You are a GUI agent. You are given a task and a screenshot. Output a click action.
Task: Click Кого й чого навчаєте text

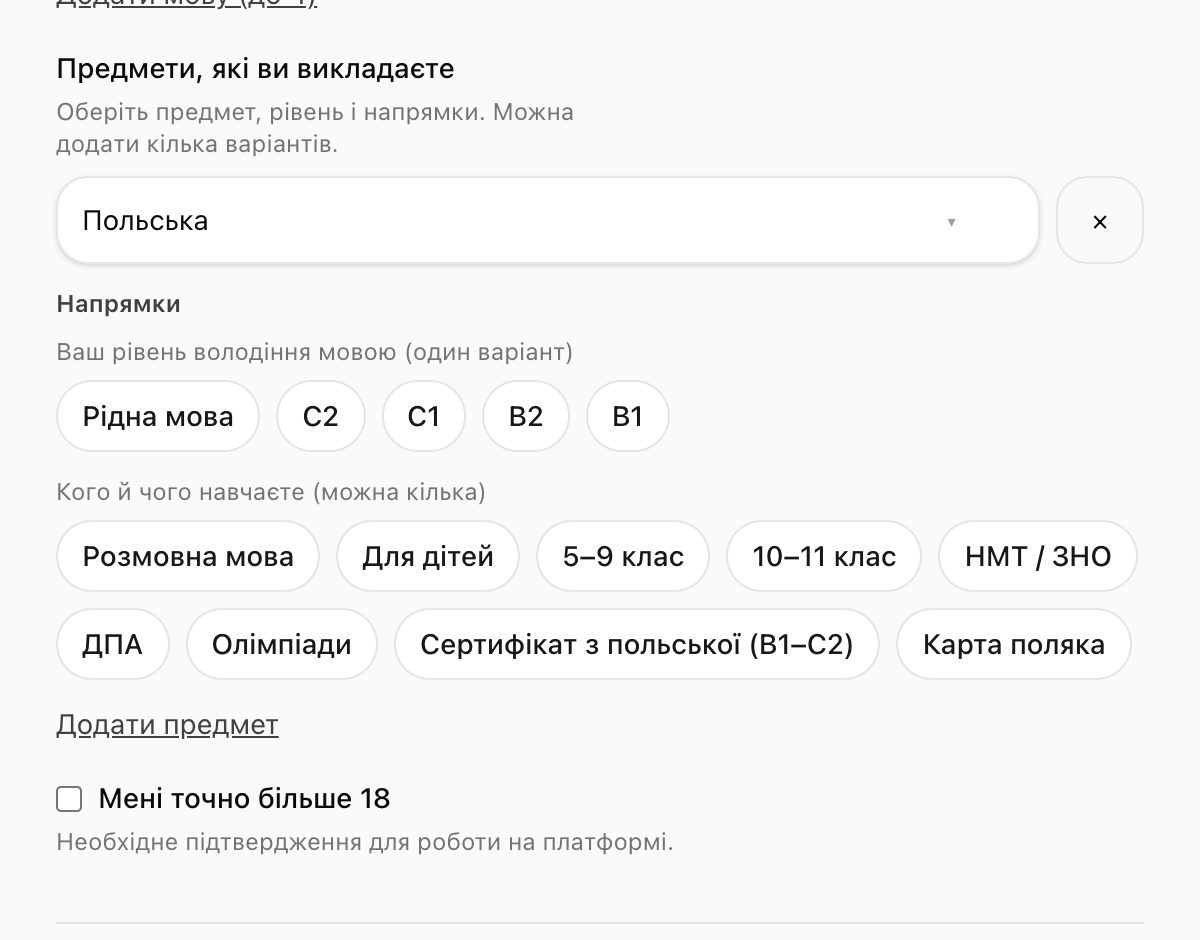click(183, 493)
